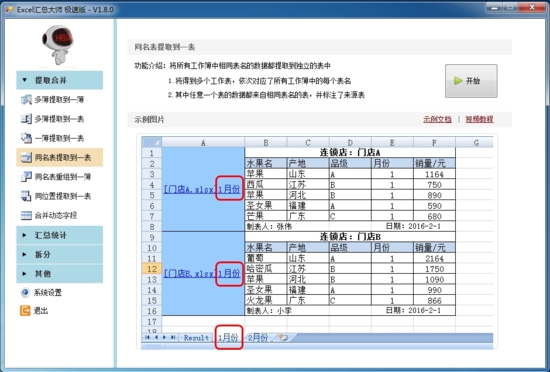Select 多簿提取到一表 menu item
This screenshot has height=372, width=550.
(59, 119)
